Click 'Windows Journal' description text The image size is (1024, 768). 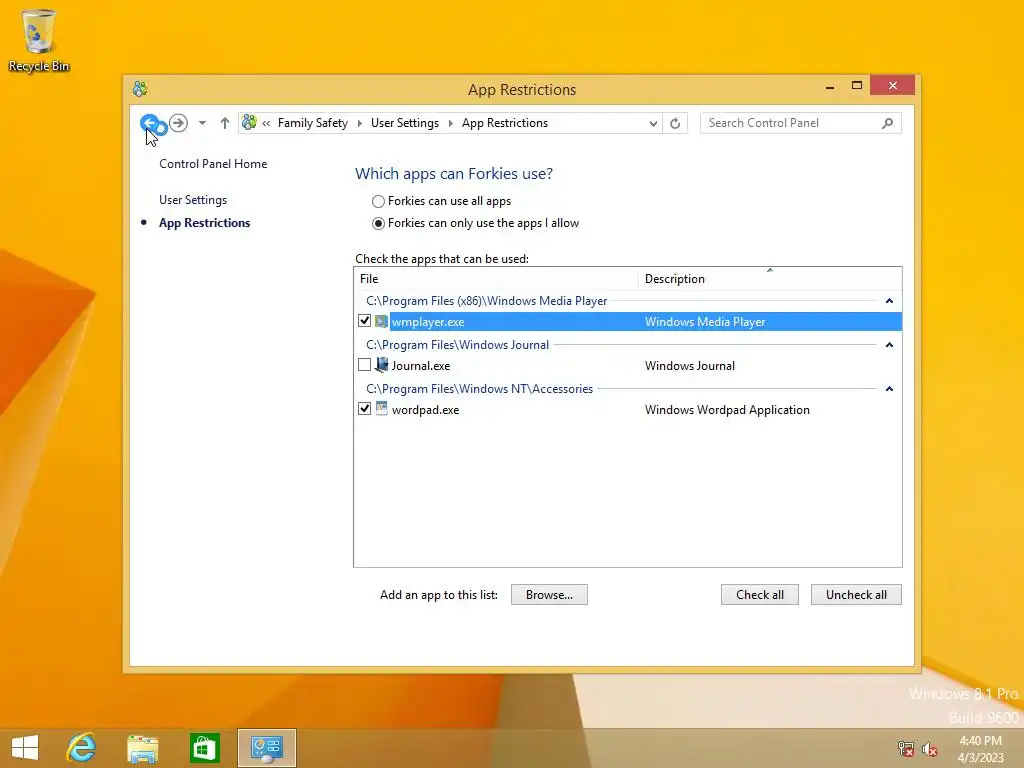click(x=690, y=366)
